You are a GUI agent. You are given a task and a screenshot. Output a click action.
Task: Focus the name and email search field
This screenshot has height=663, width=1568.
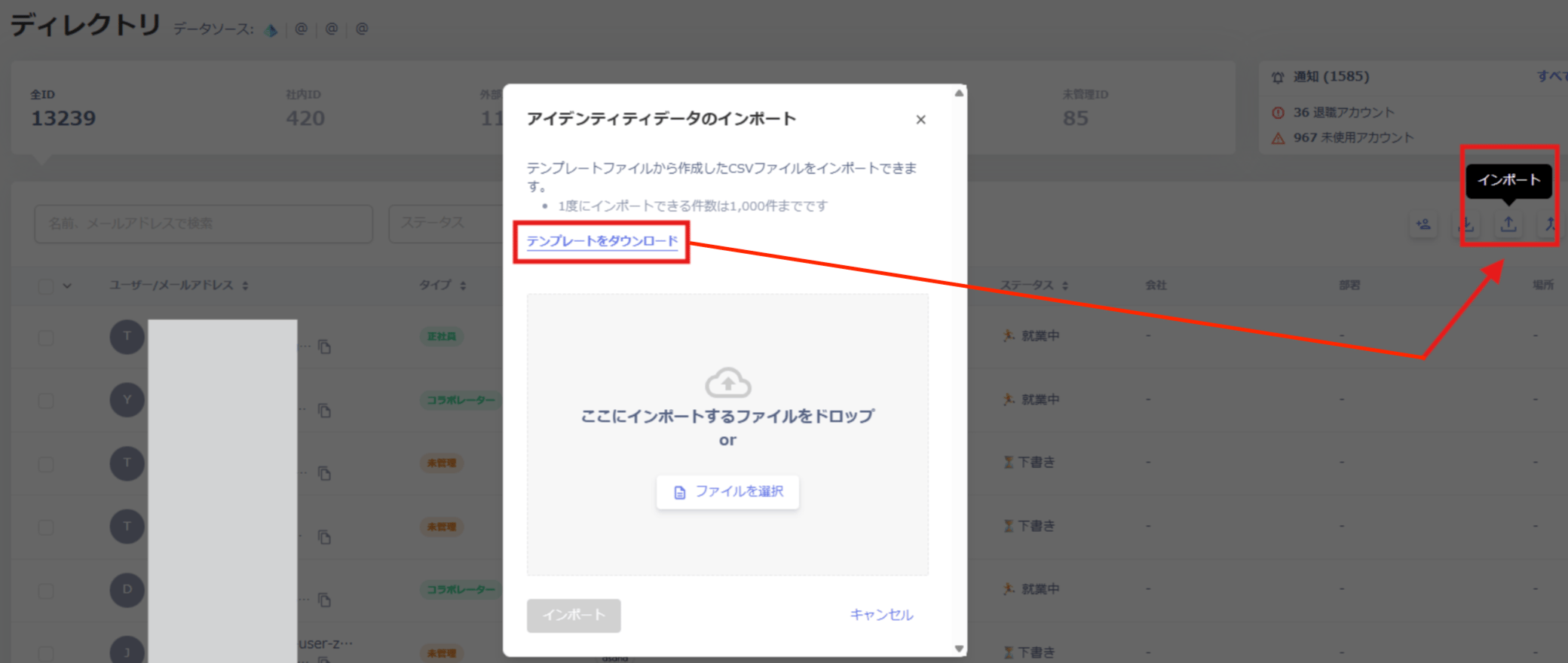coord(204,224)
